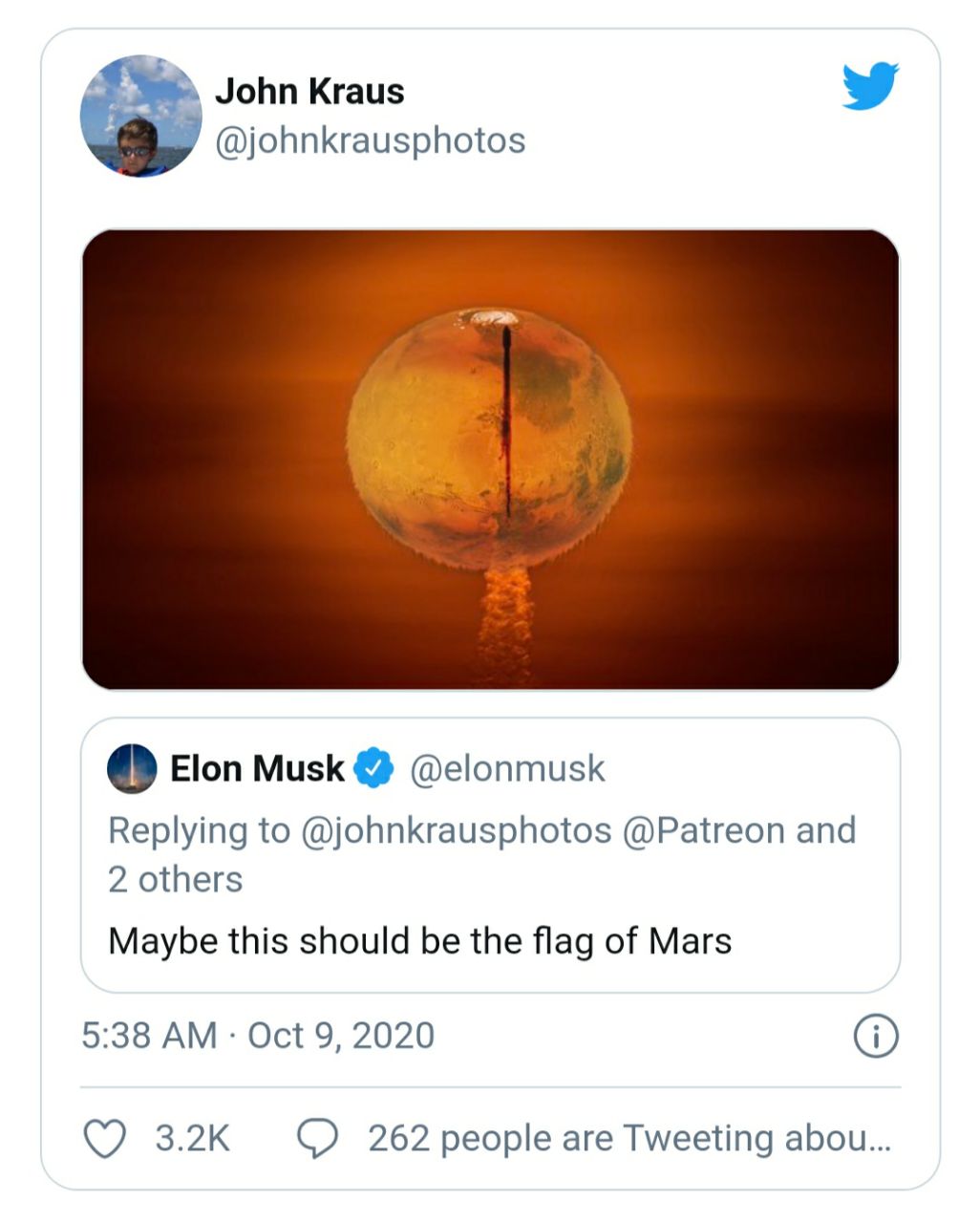This screenshot has height=1223, width=980.
Task: Like the tweet with the heart icon
Action: coord(105,1138)
